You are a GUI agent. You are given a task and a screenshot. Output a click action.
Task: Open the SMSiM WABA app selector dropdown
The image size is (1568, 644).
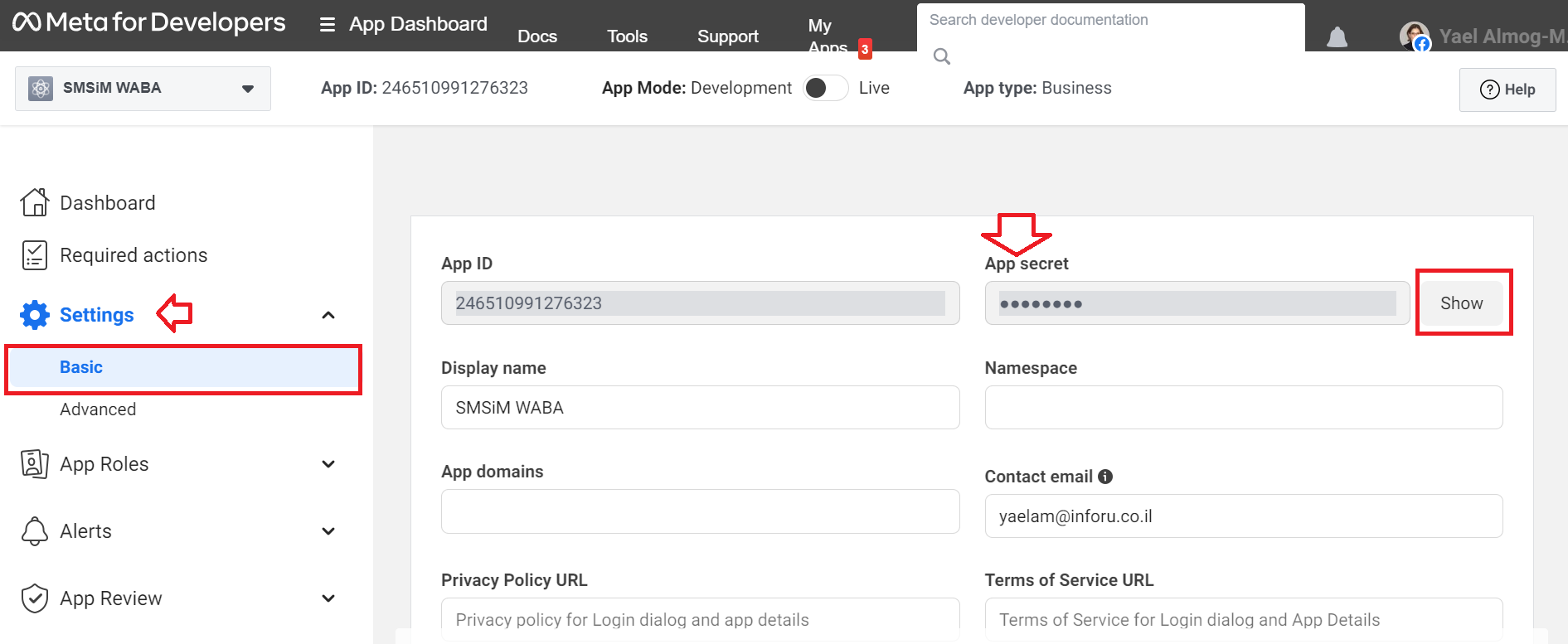pos(143,89)
